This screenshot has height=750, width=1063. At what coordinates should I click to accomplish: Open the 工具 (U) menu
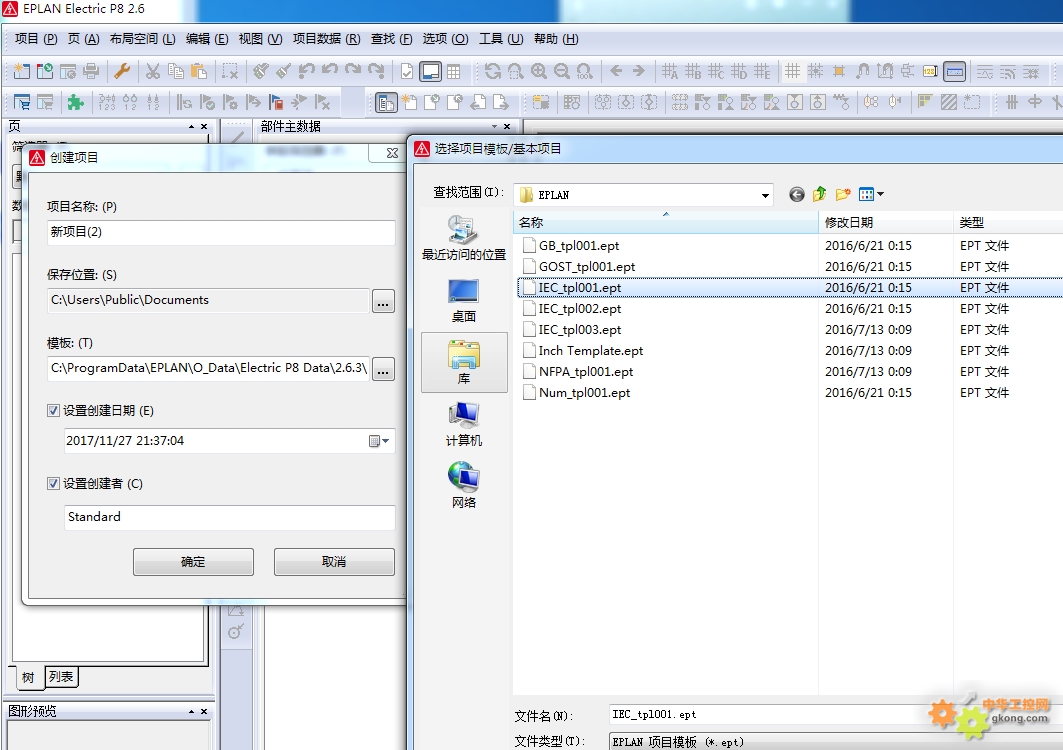tap(501, 39)
